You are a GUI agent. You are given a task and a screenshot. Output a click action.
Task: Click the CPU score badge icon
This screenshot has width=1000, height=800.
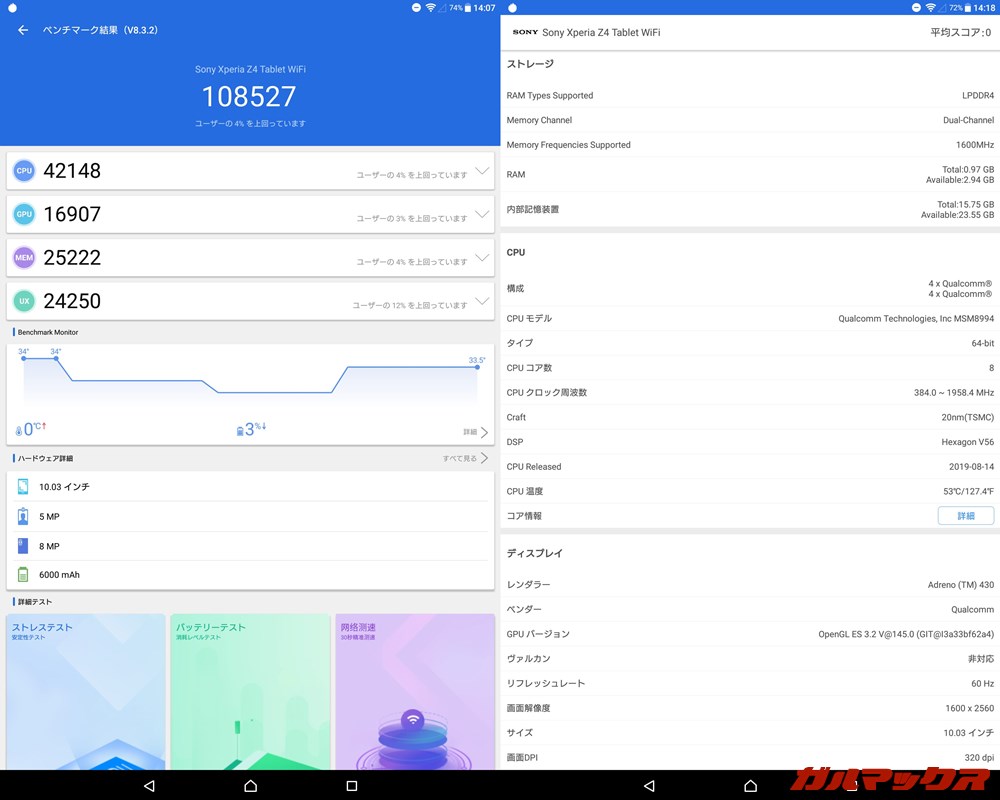(x=24, y=170)
